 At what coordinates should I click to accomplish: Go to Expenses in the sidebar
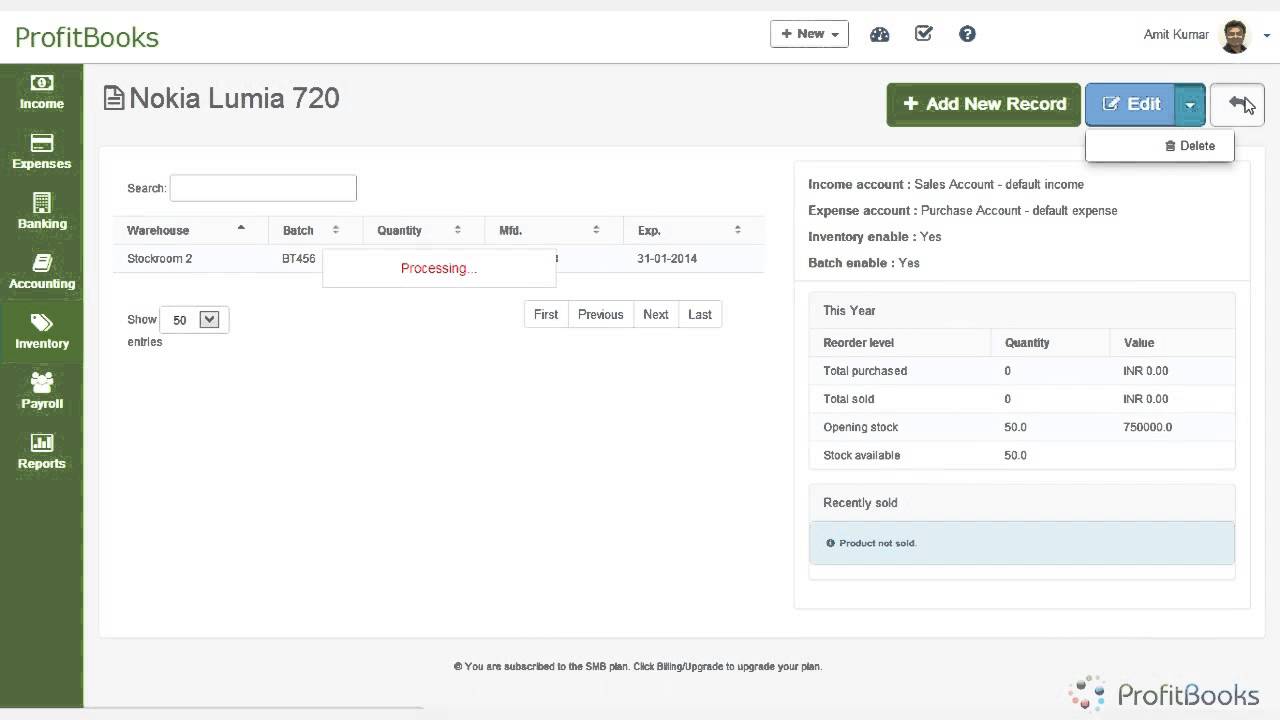click(41, 152)
